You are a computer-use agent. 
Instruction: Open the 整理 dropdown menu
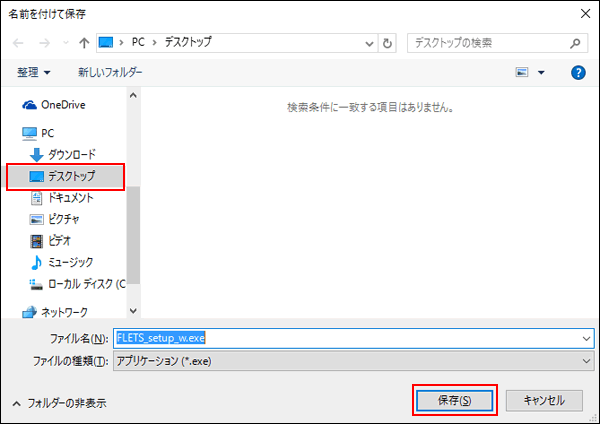[33, 73]
